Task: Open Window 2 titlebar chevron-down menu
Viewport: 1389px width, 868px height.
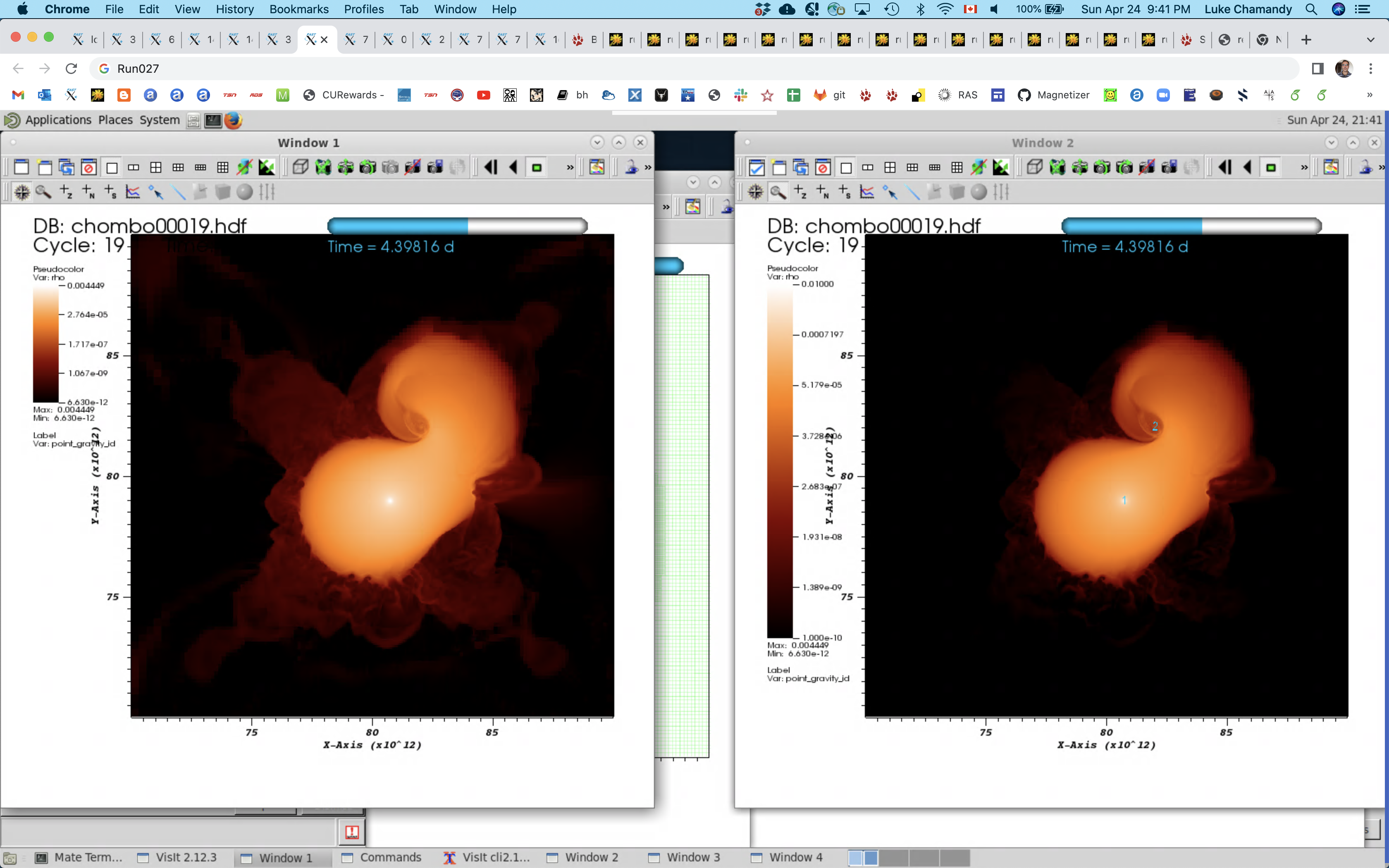Action: 1332,142
